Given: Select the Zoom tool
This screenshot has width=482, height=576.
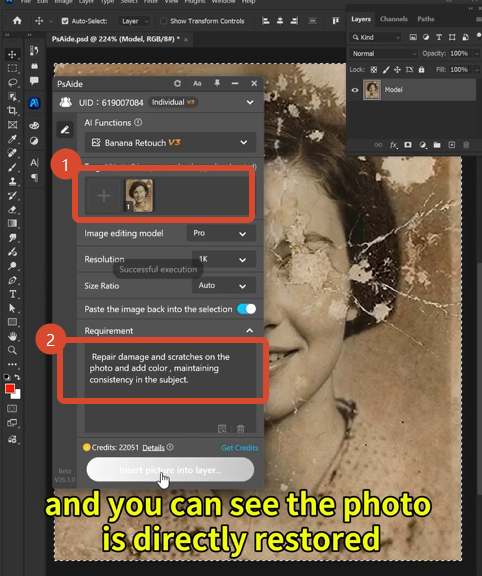Looking at the screenshot, I should click(x=12, y=350).
